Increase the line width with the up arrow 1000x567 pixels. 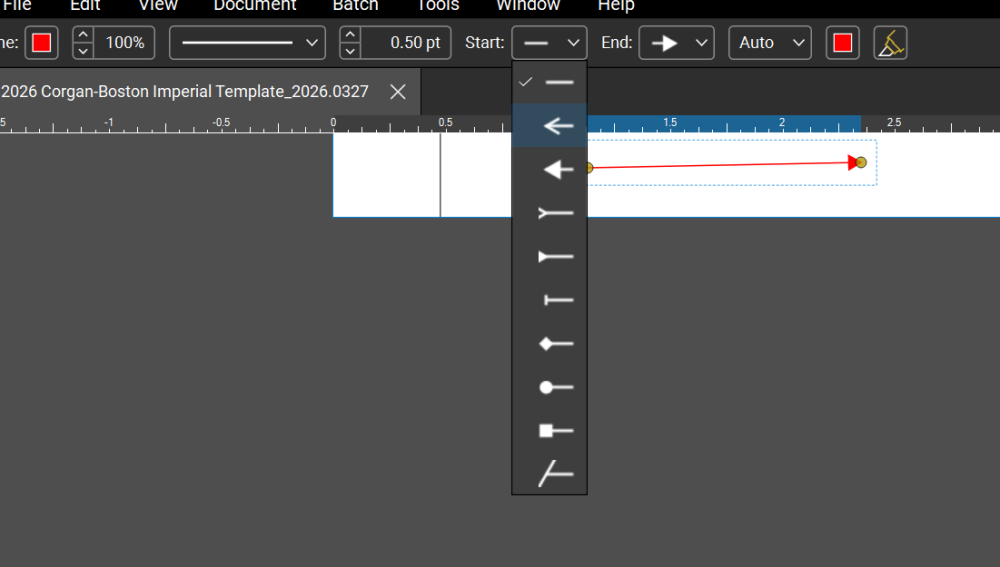pos(350,34)
